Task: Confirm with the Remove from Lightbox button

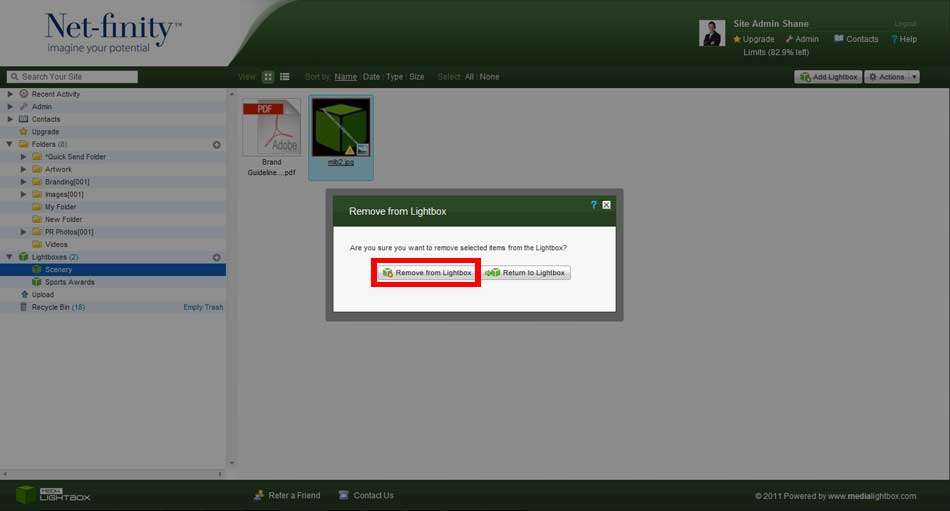Action: pos(426,273)
